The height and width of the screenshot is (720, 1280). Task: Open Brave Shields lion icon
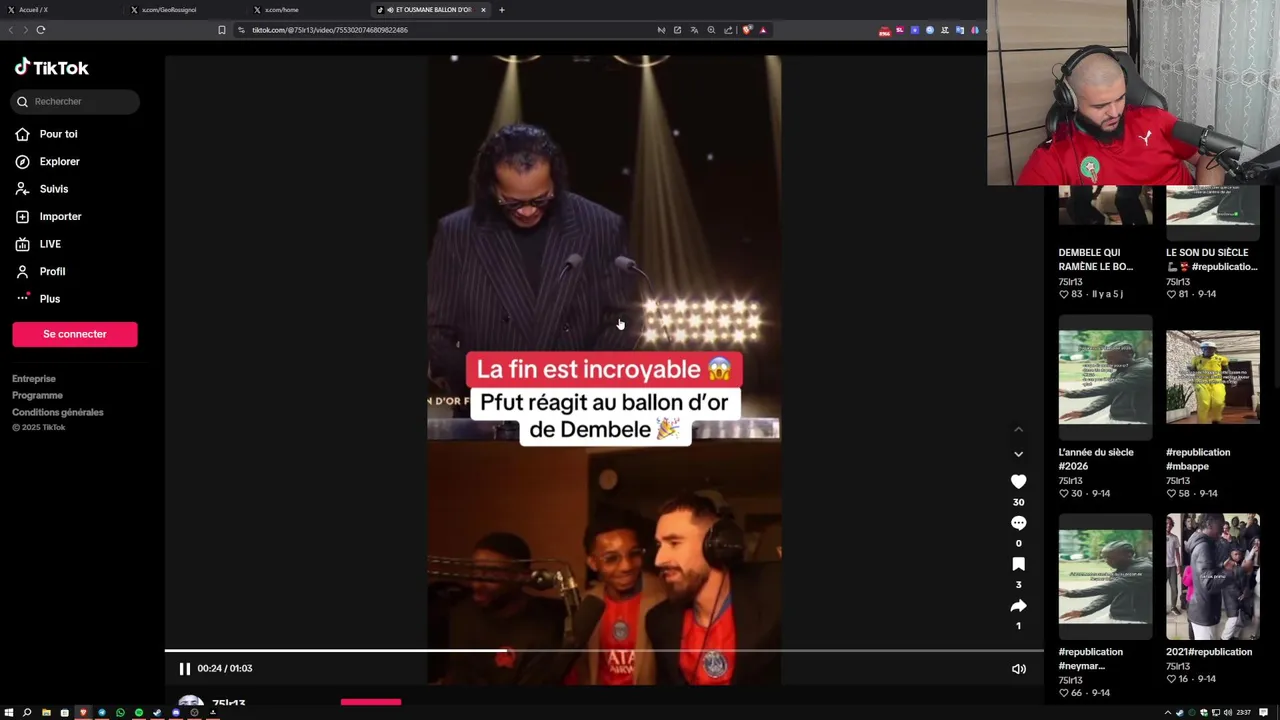[747, 30]
